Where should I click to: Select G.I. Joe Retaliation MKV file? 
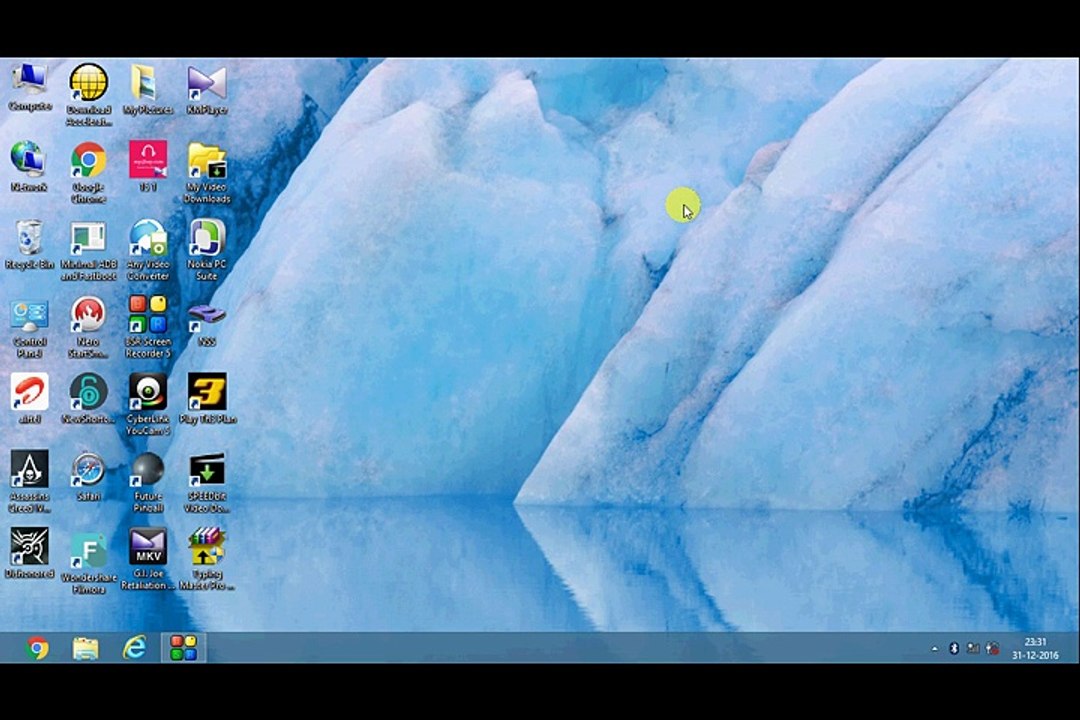(x=147, y=559)
